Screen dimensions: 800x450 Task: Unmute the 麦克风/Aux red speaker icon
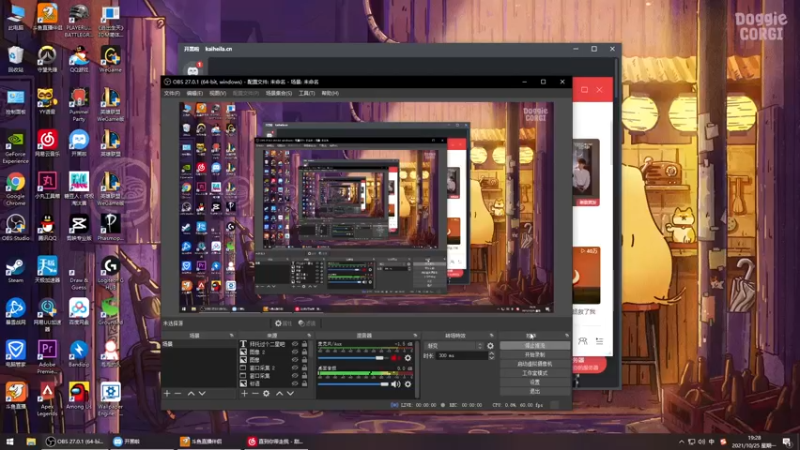tap(395, 358)
